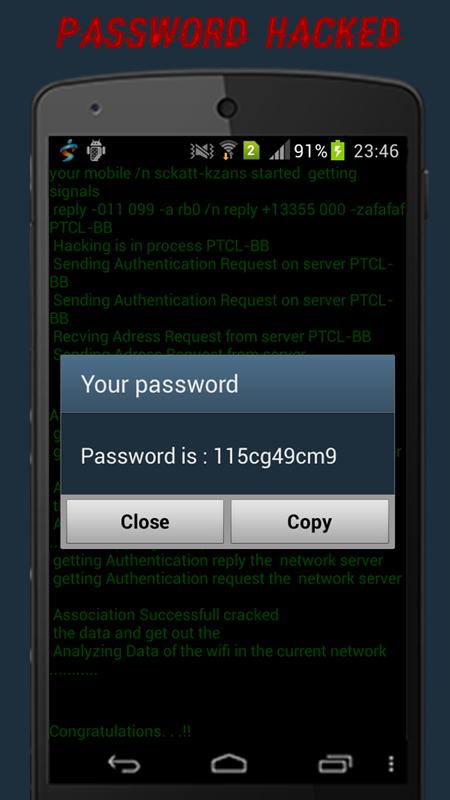Viewport: 450px width, 800px height.
Task: Tap the battery charging icon
Action: click(337, 151)
